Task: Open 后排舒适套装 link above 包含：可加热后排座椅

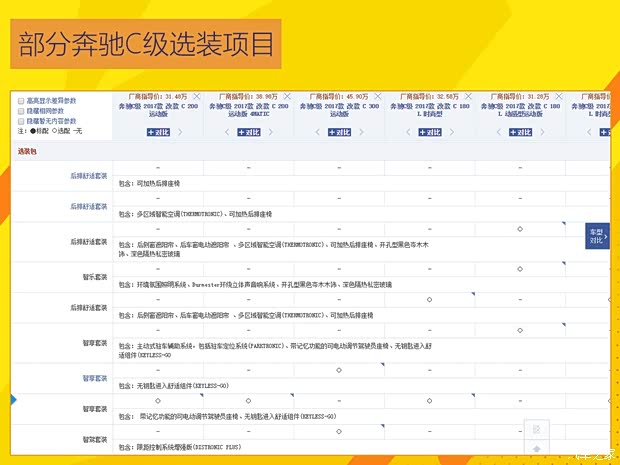Action: (89, 176)
